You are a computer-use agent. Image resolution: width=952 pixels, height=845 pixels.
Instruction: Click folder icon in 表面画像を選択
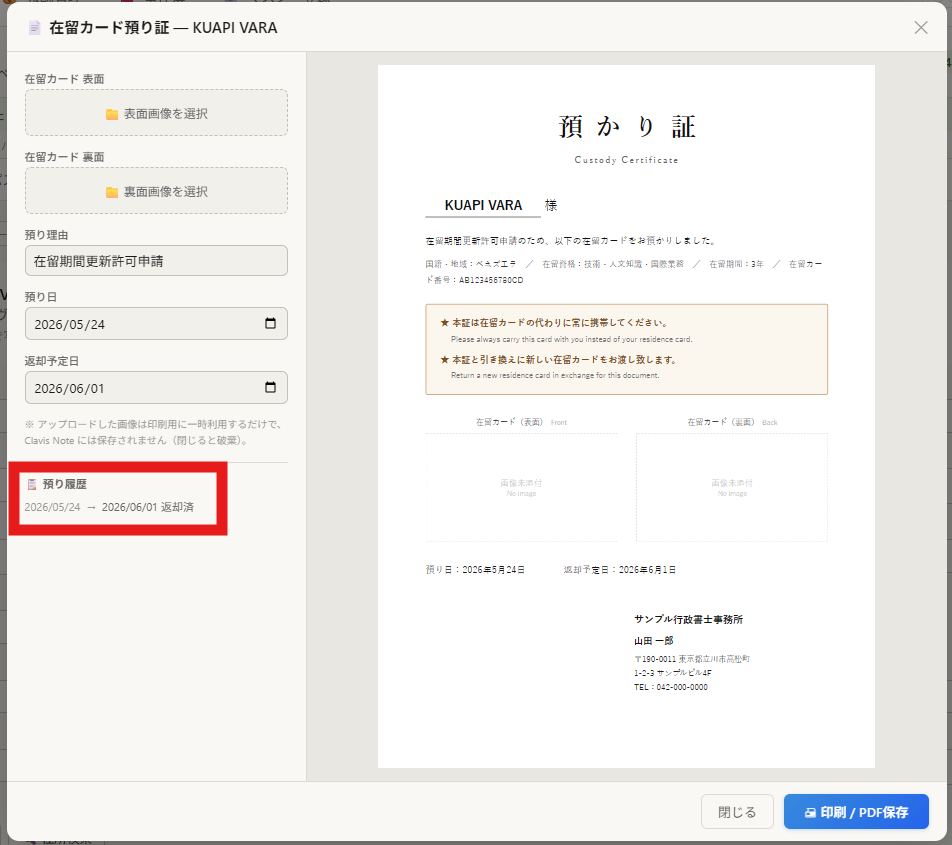coord(112,114)
